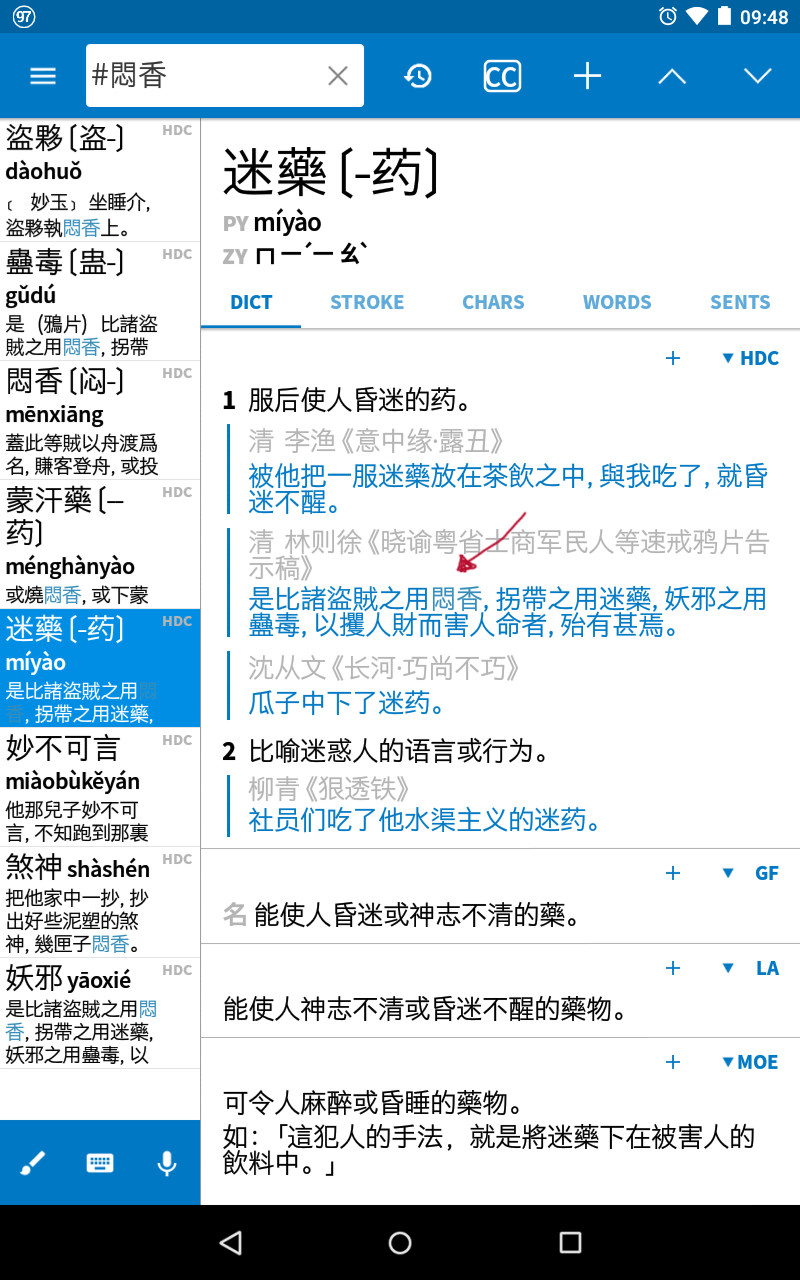Viewport: 800px width, 1280px height.
Task: Go to next entry with down chevron
Action: (x=757, y=76)
